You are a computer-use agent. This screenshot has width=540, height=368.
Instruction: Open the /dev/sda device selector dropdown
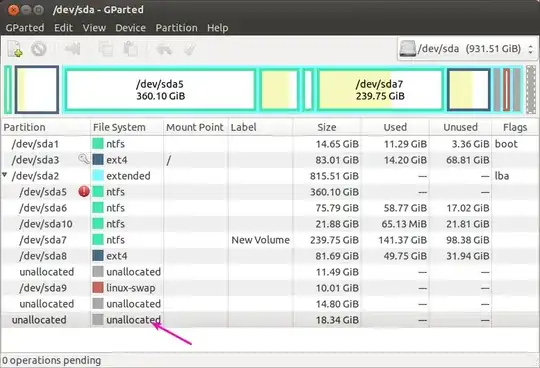click(x=467, y=49)
